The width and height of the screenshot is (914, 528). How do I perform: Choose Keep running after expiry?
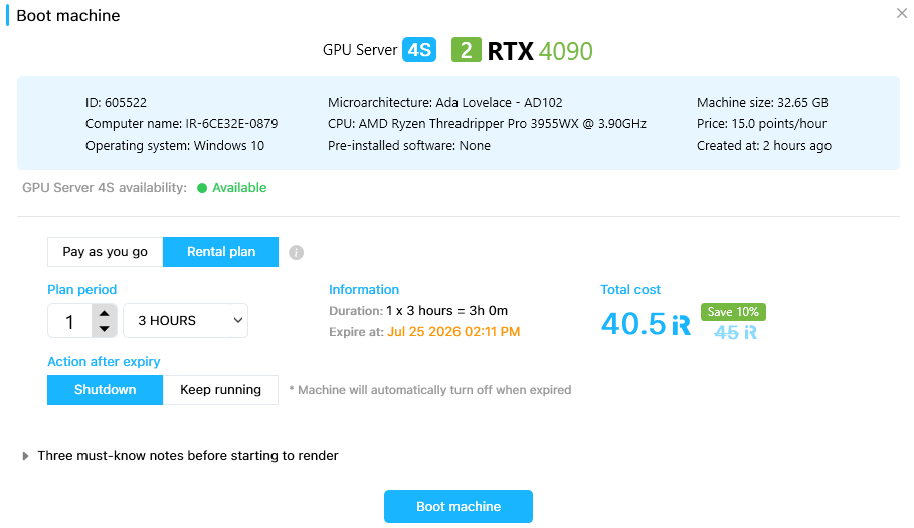[x=220, y=390]
